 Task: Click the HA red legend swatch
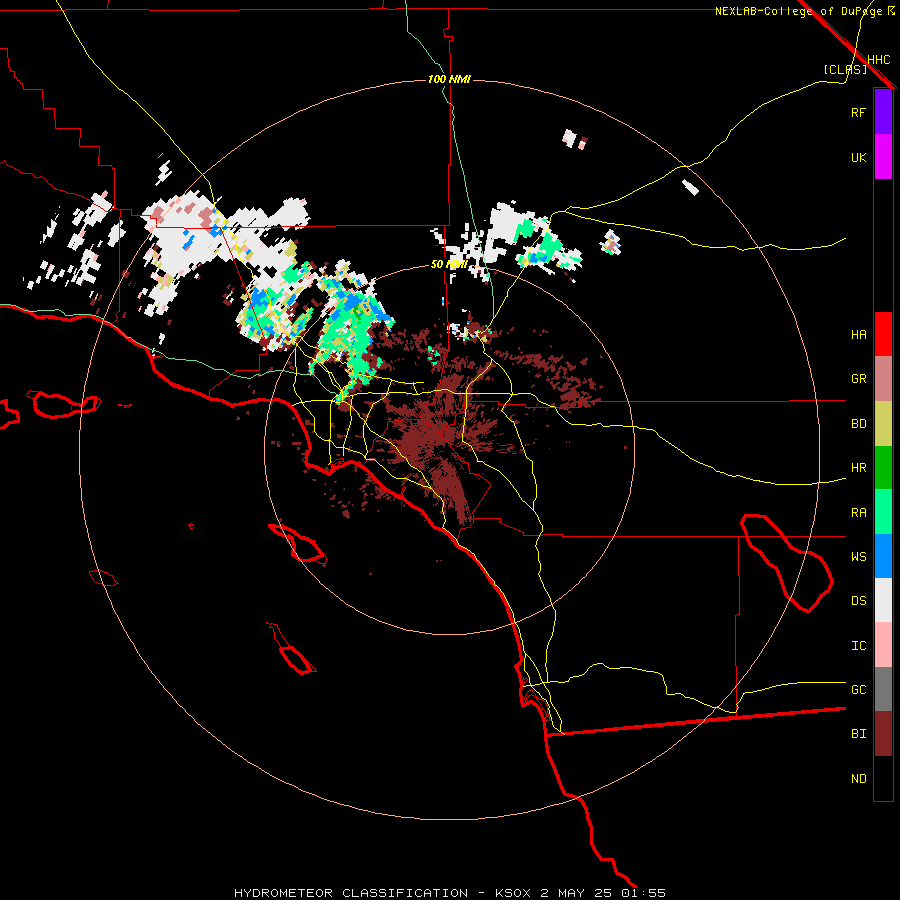(x=883, y=334)
